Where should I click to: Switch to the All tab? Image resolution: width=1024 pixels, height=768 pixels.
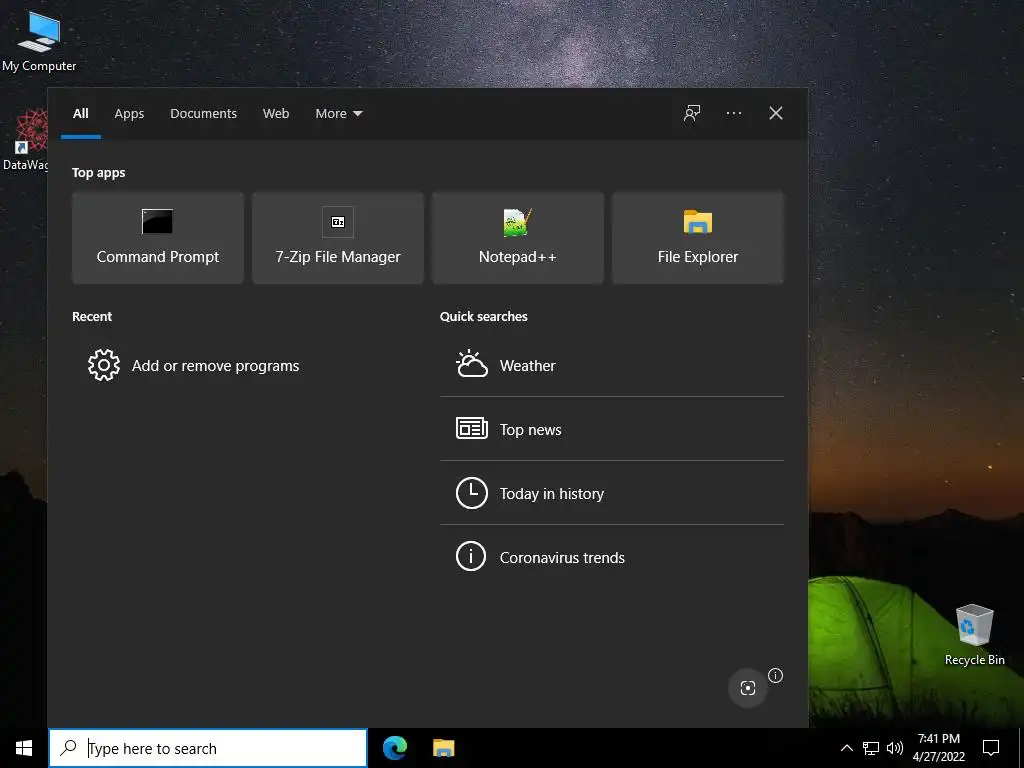pos(81,114)
